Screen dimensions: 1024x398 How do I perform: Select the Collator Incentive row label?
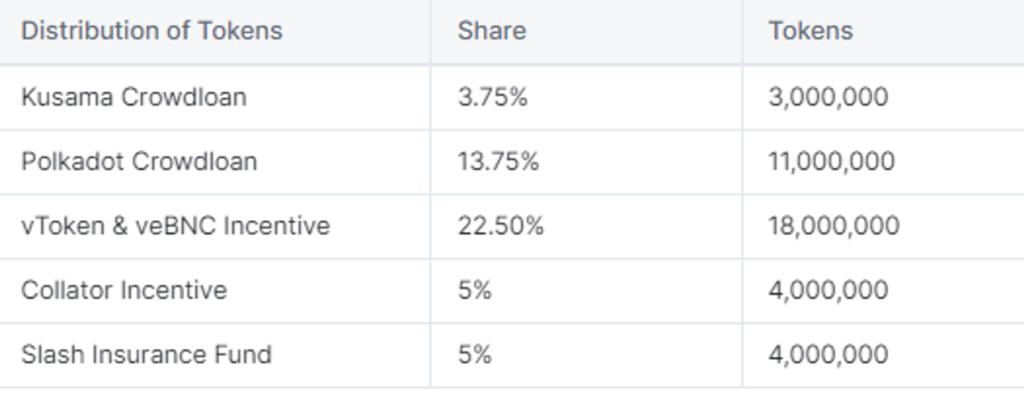124,290
